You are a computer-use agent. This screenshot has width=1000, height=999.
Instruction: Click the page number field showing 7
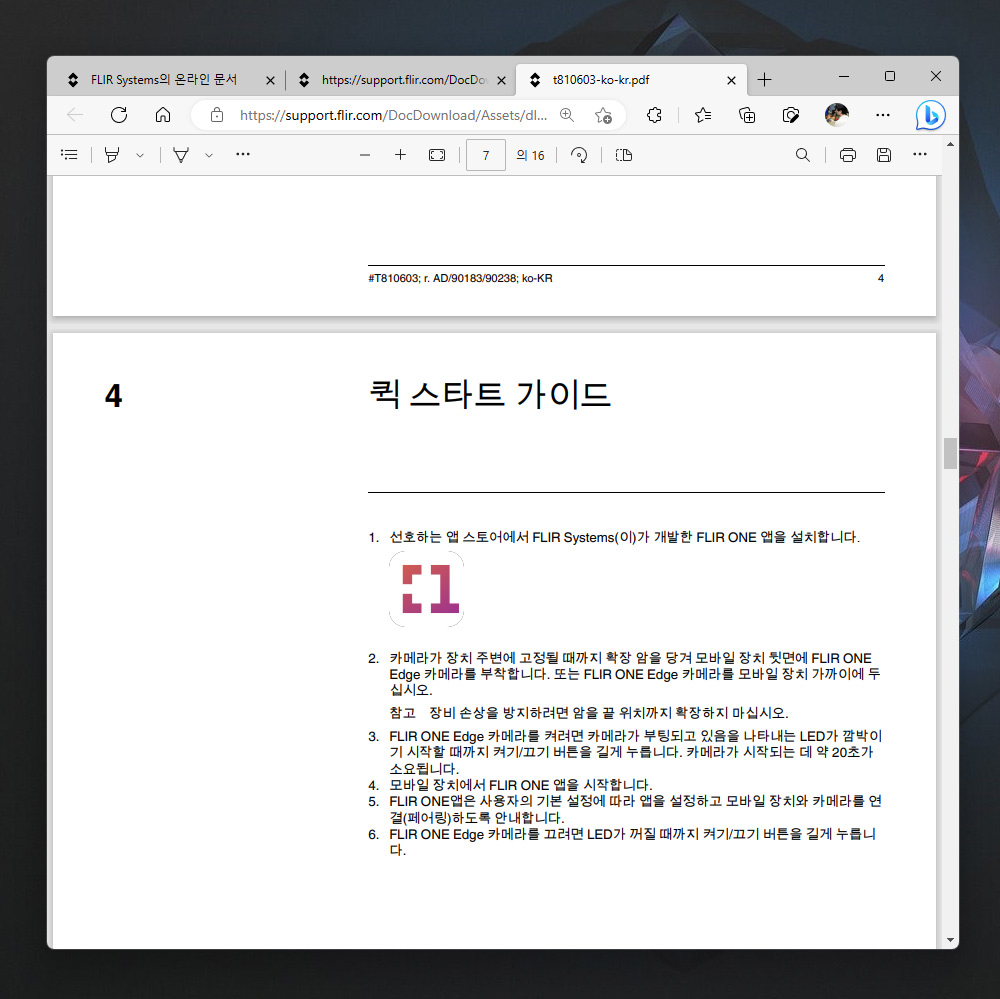(486, 155)
